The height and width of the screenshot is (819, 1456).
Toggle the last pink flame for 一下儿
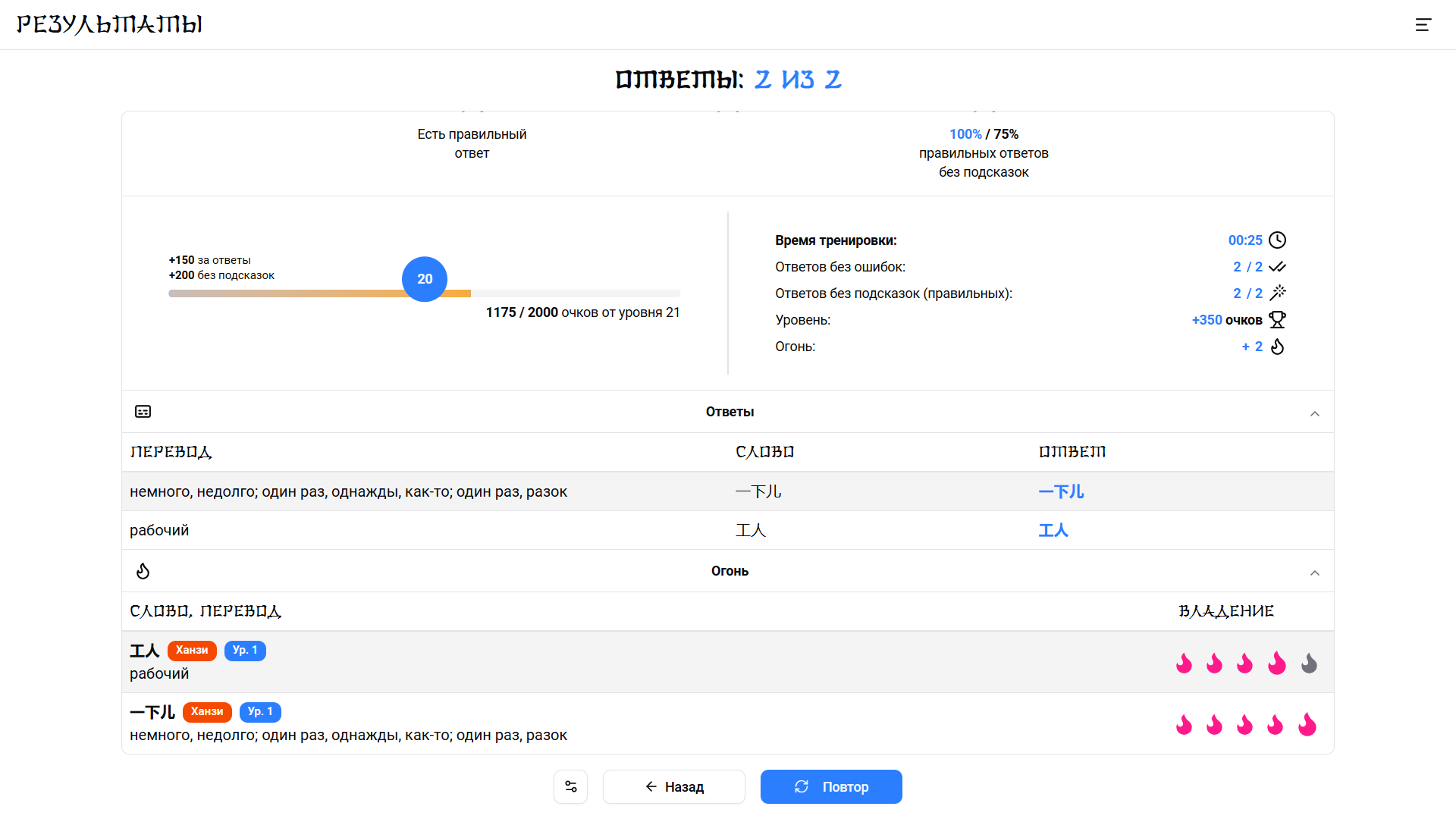point(1308,723)
